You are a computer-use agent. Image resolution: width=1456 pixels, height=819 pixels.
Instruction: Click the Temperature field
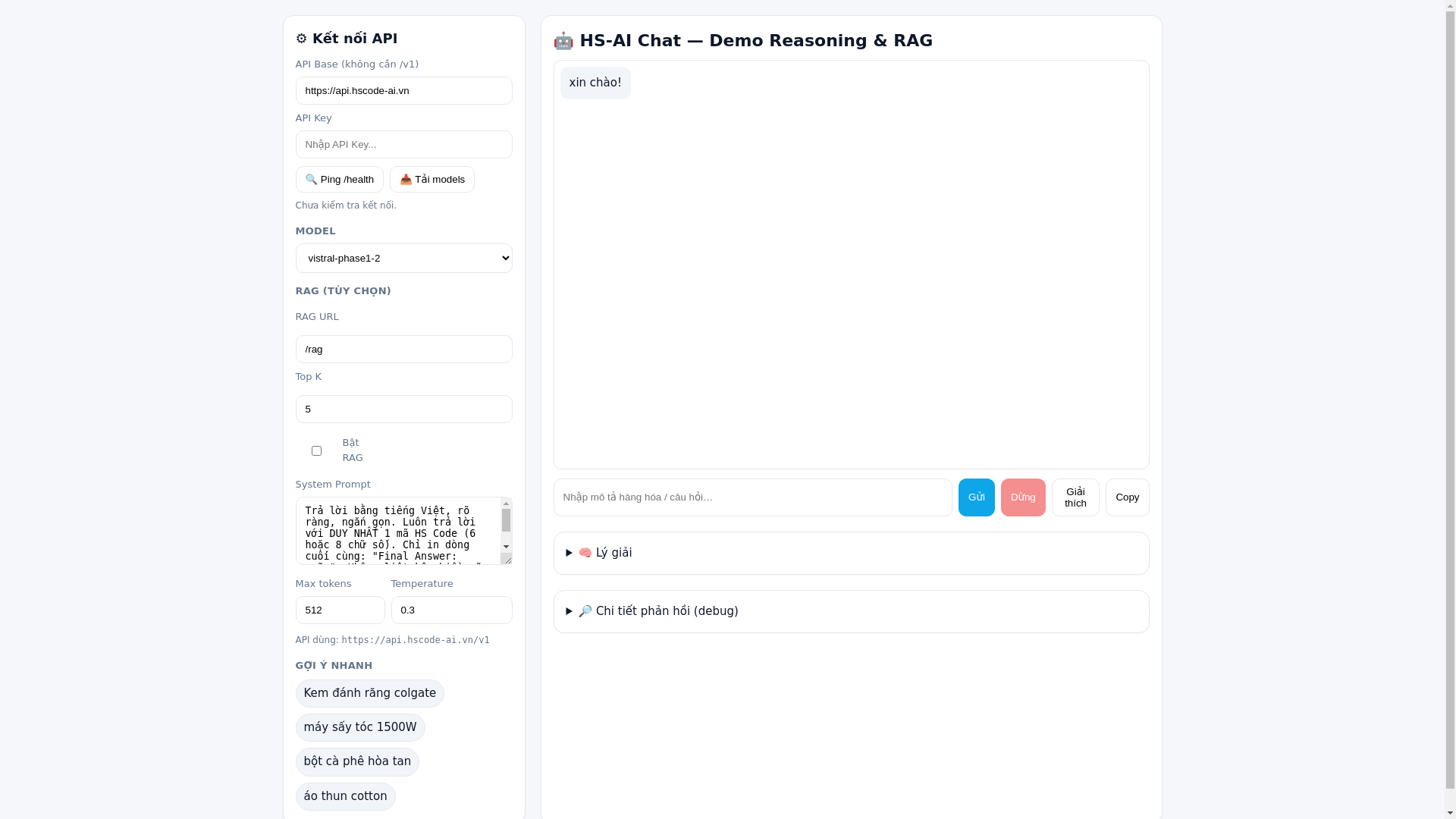tap(451, 610)
